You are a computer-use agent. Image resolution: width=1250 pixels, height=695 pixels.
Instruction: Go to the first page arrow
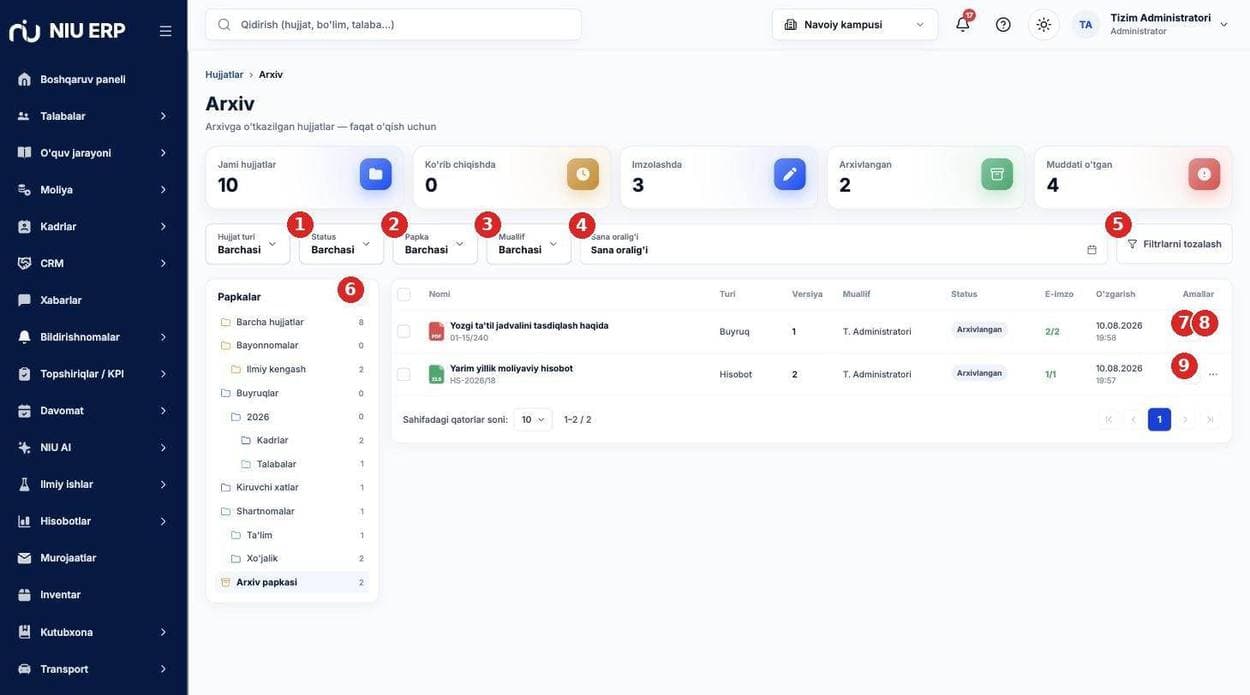coord(1109,420)
